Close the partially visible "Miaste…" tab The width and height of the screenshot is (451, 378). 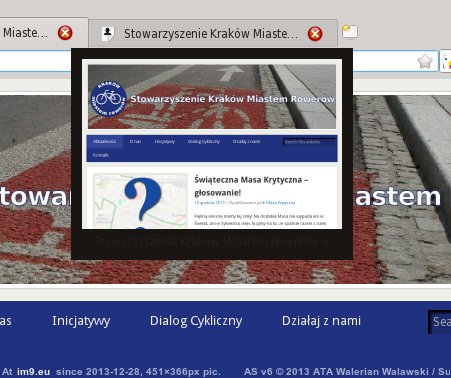65,33
